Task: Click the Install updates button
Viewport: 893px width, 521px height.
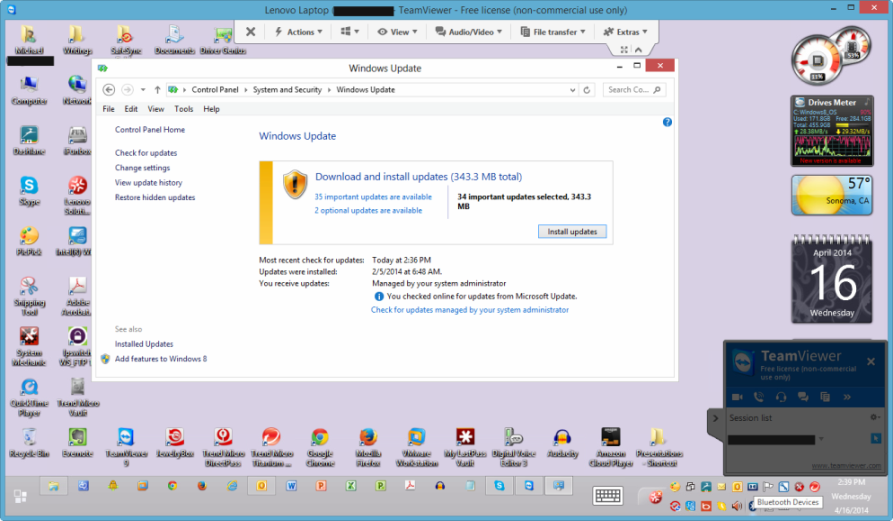Action: click(x=572, y=231)
